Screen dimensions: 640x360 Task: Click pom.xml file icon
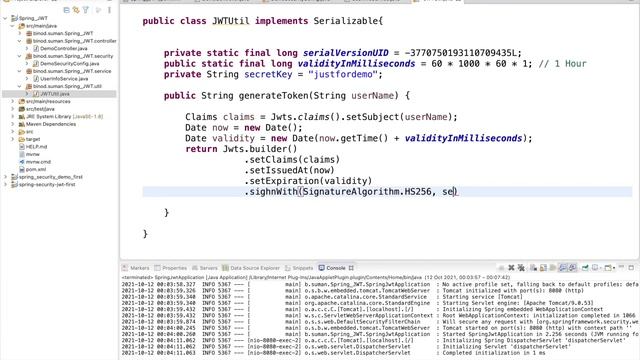click(22, 169)
